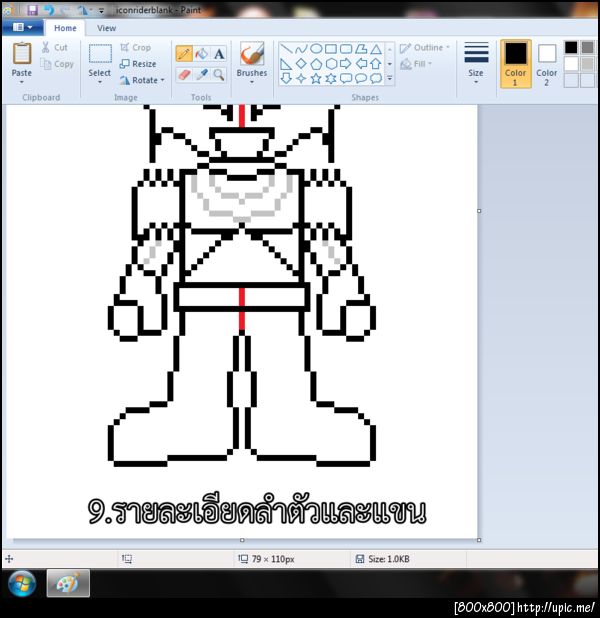The image size is (600, 618).
Task: Choose the Hexagon shape
Action: (x=331, y=63)
